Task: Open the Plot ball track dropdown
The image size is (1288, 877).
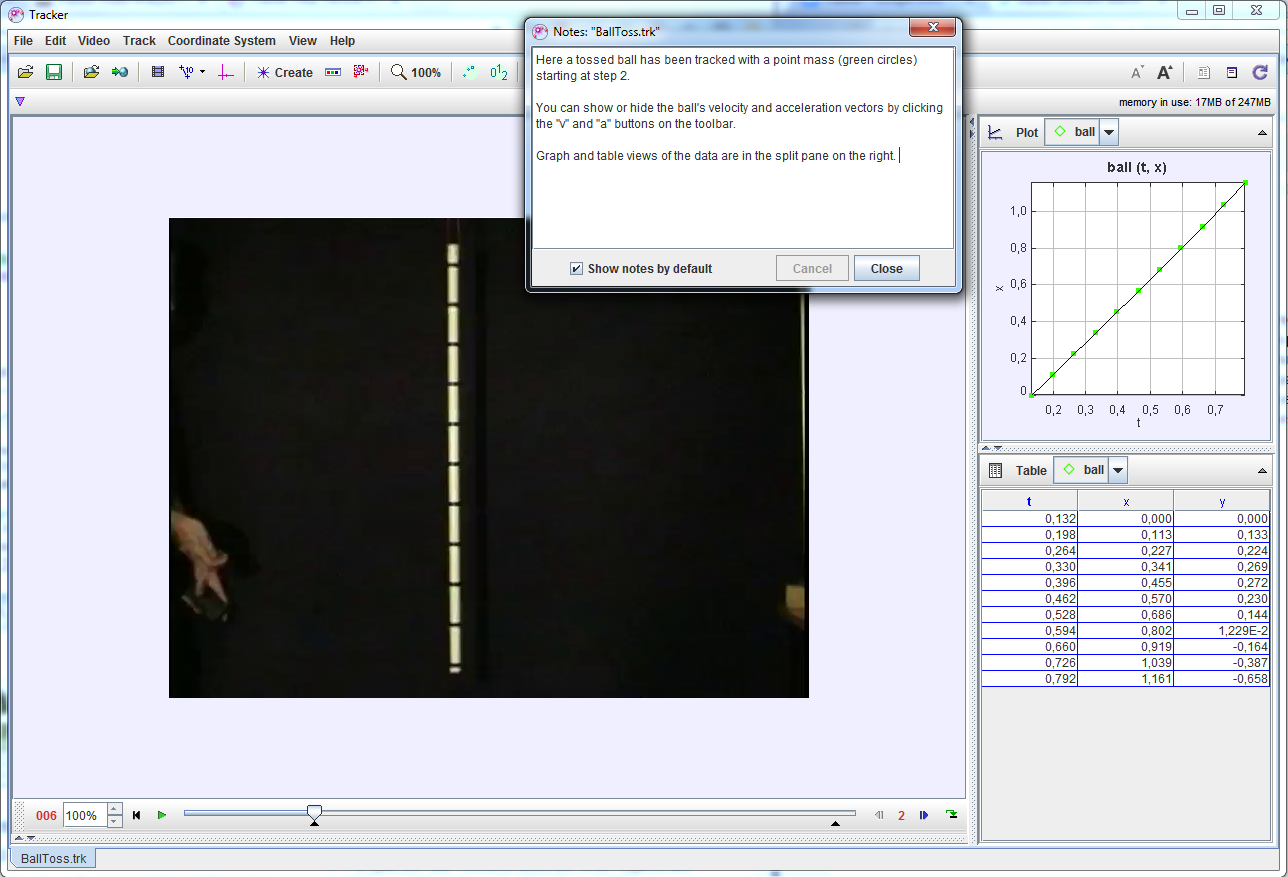Action: [x=1109, y=132]
